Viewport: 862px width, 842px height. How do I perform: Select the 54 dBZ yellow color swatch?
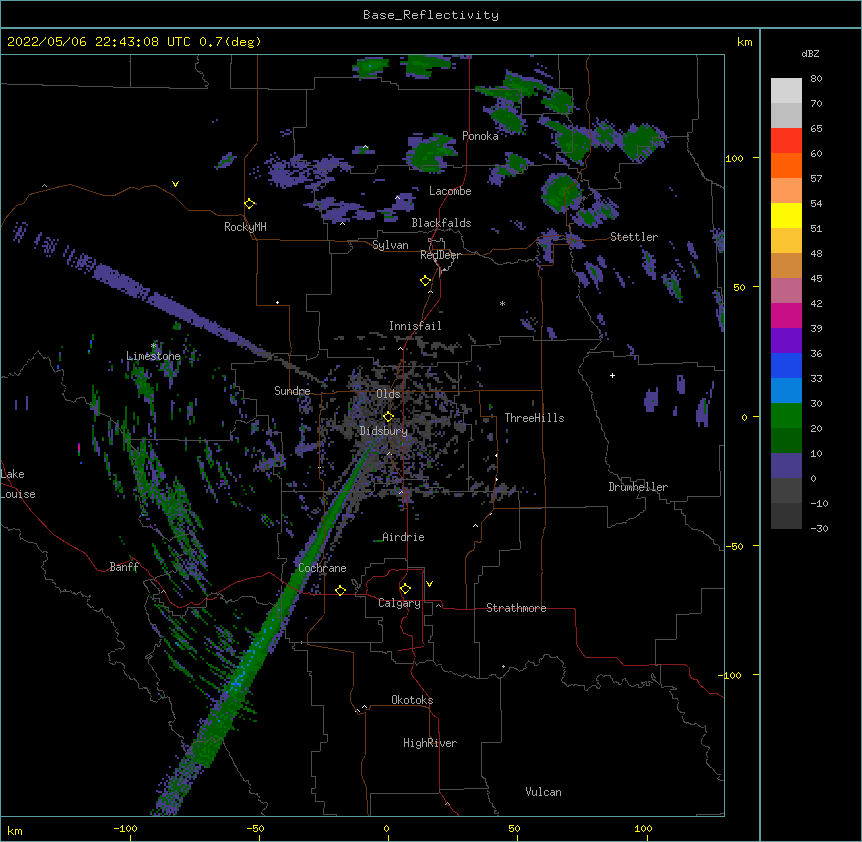(786, 215)
